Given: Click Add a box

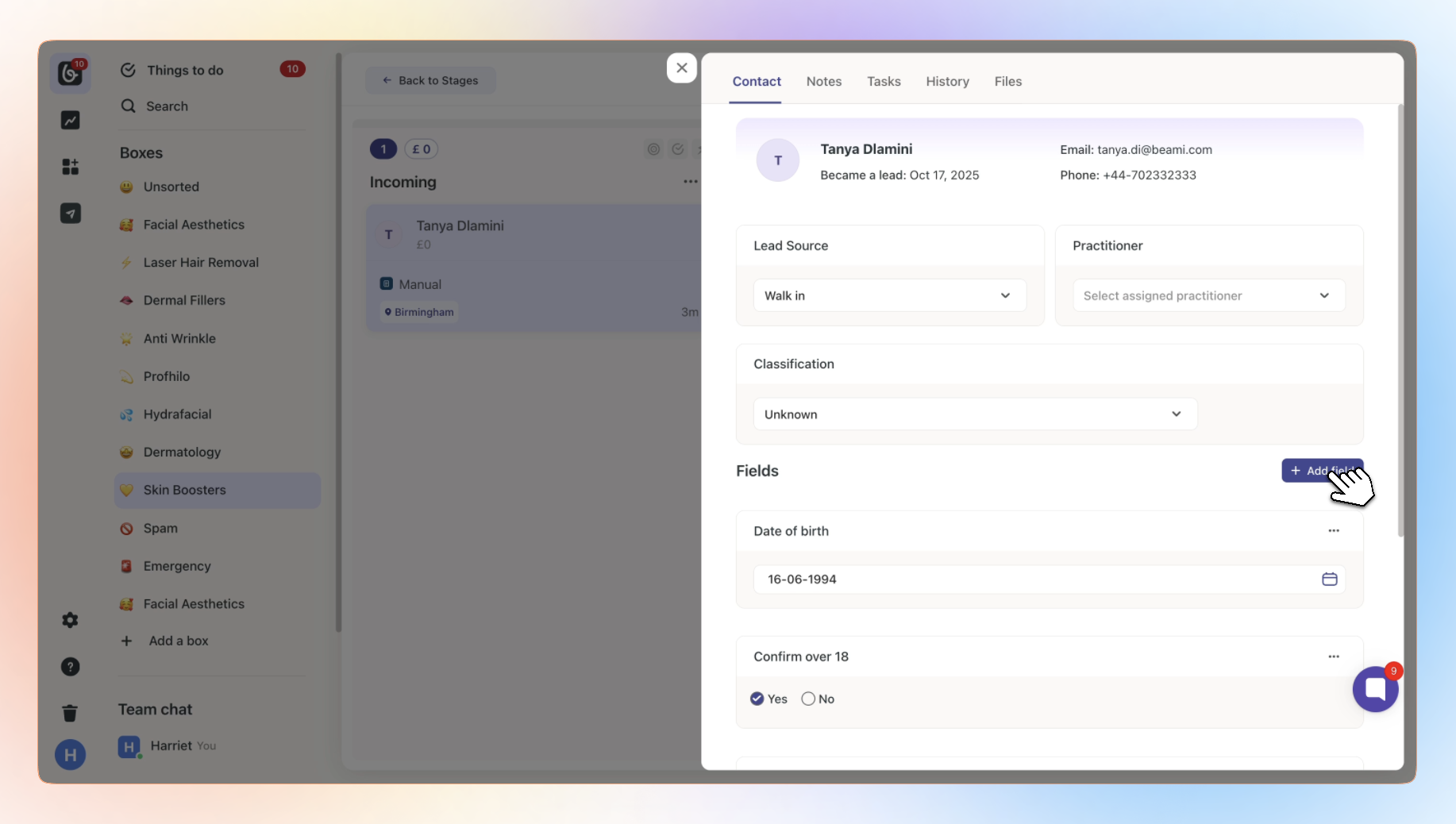Looking at the screenshot, I should pos(179,641).
